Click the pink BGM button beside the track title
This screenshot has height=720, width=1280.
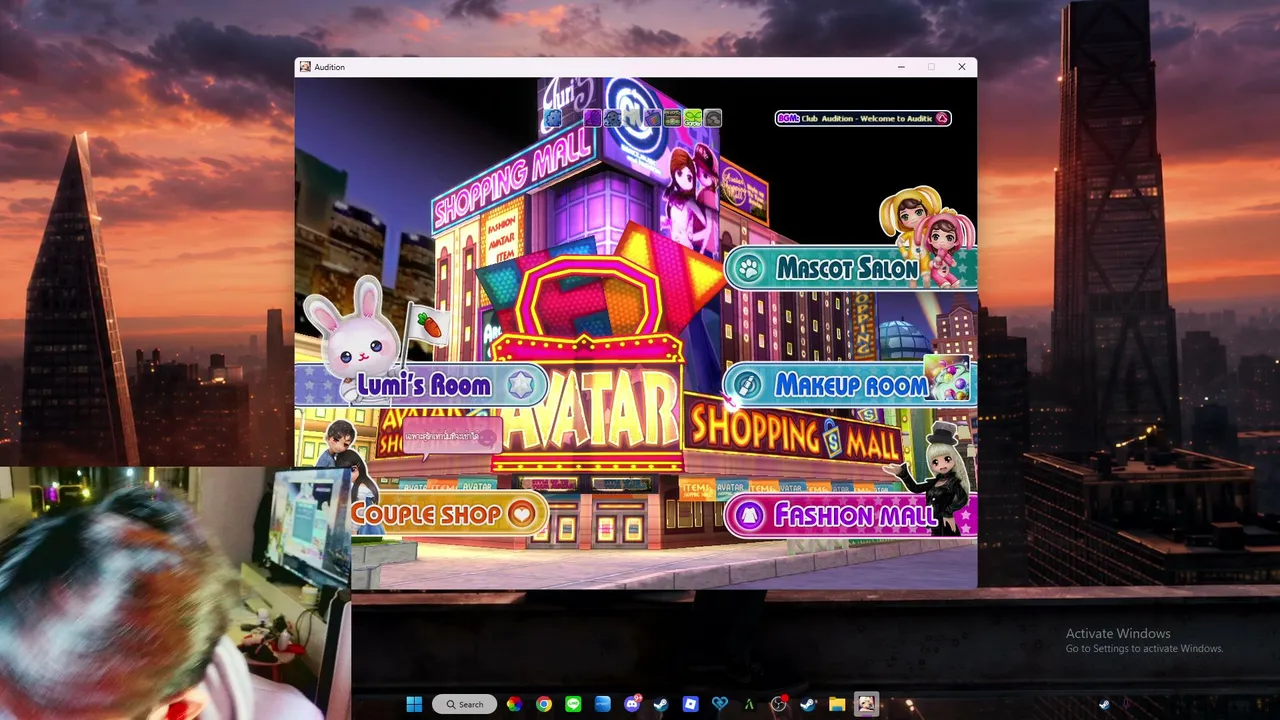pos(941,118)
